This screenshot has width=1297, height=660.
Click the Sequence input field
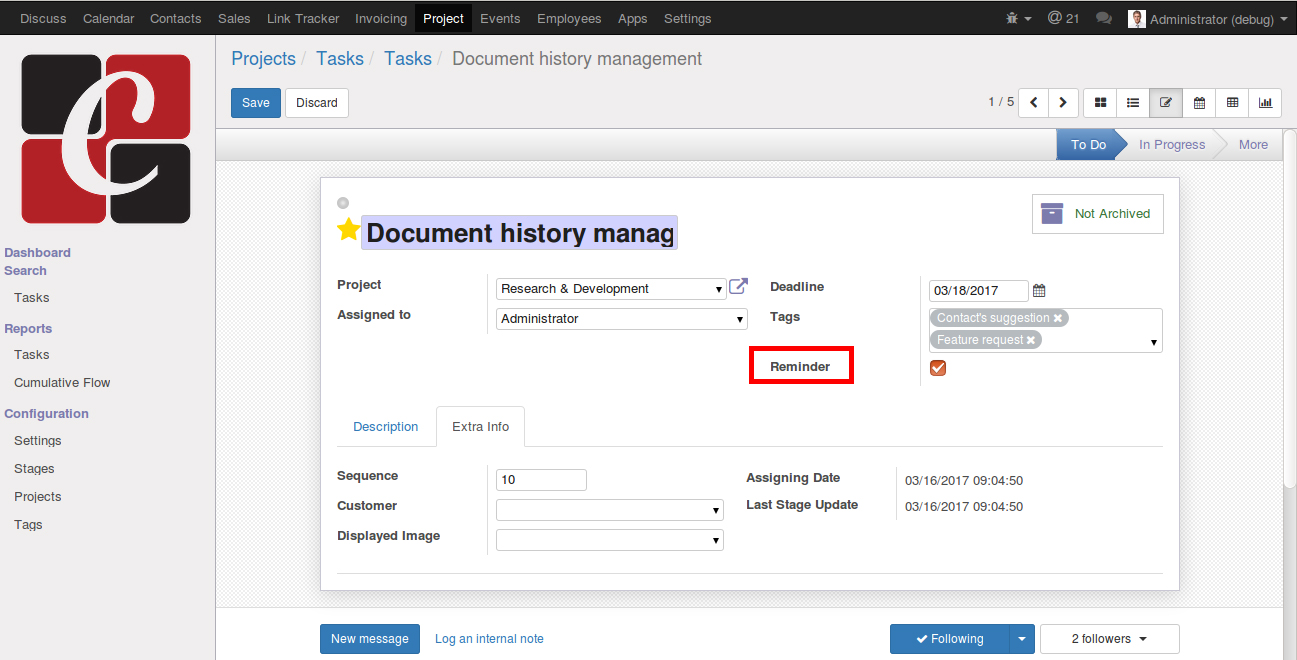tap(541, 480)
